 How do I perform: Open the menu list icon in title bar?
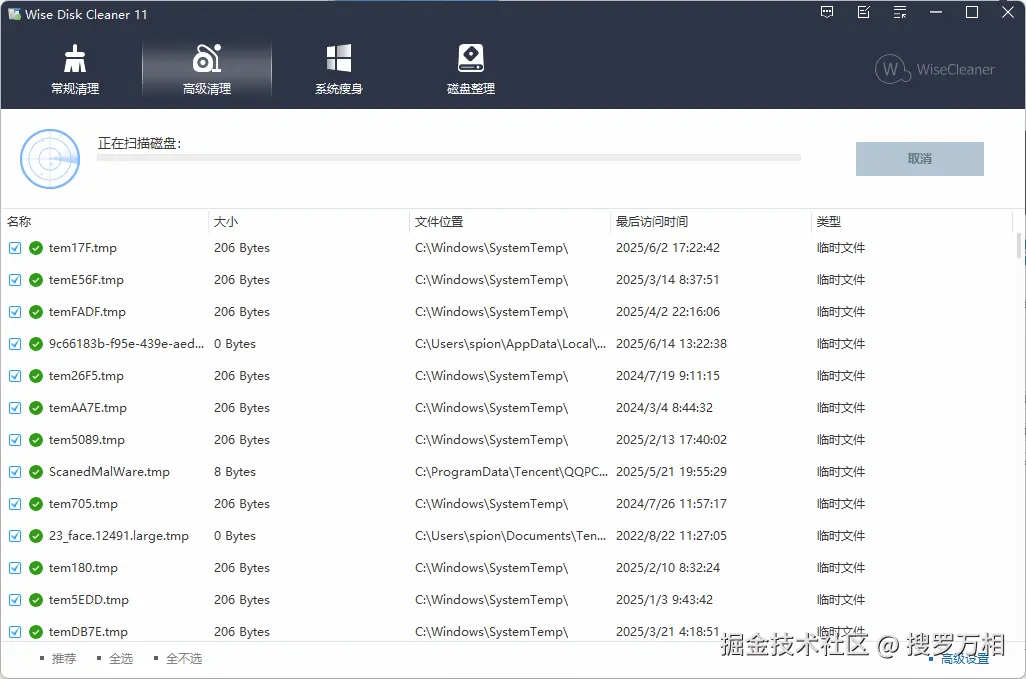click(900, 12)
